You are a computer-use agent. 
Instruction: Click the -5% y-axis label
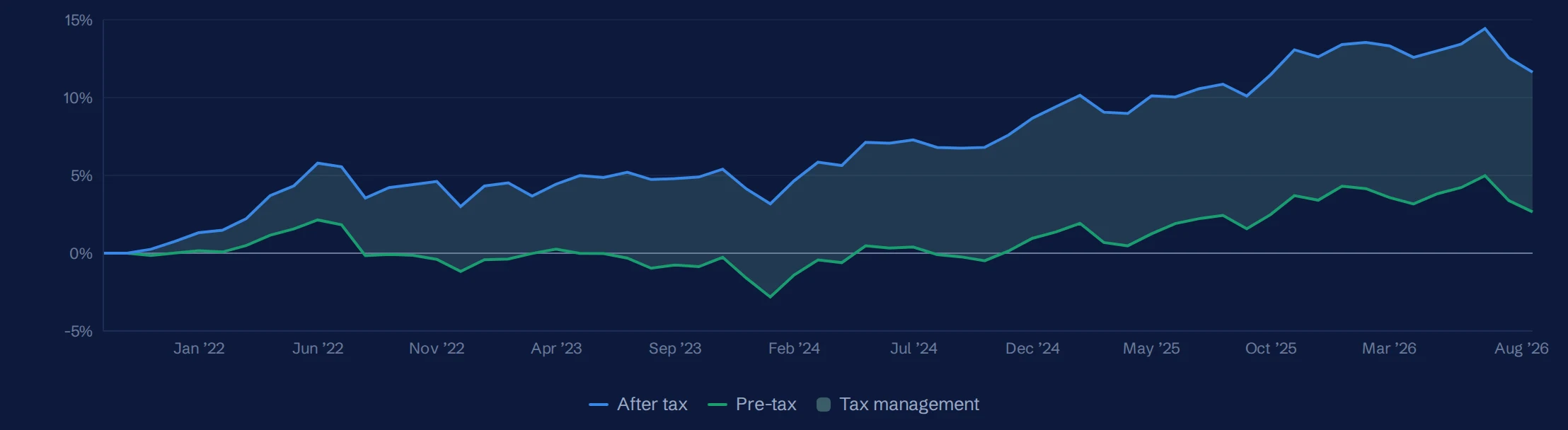tap(79, 332)
